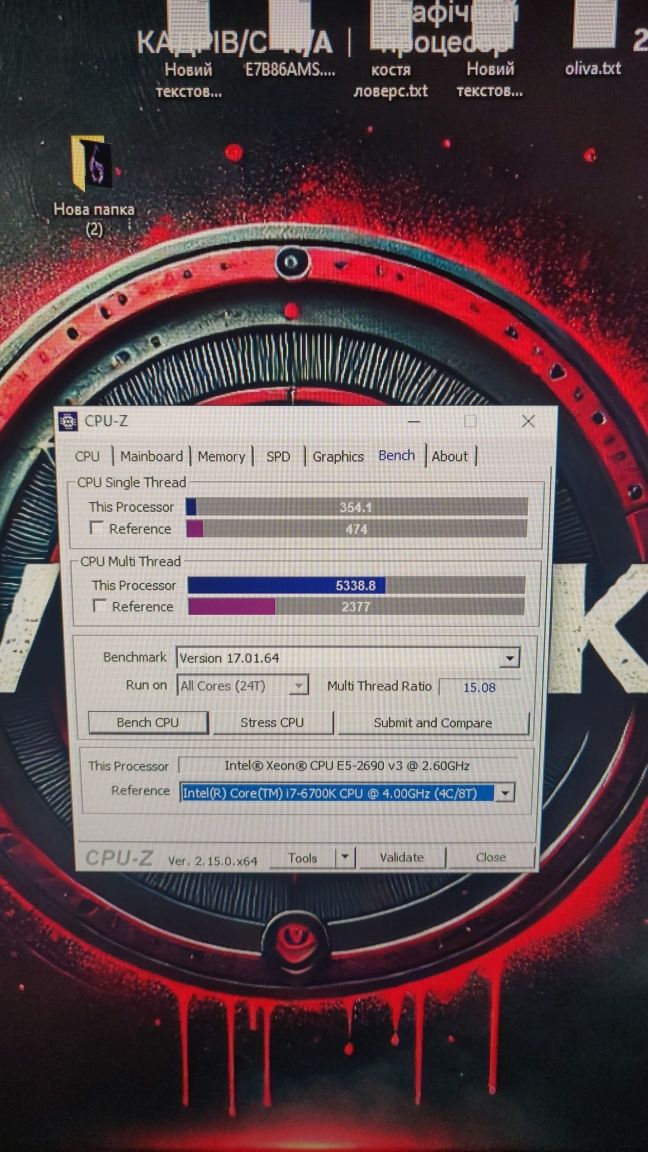
Task: Click Submit and Compare button
Action: 433,723
